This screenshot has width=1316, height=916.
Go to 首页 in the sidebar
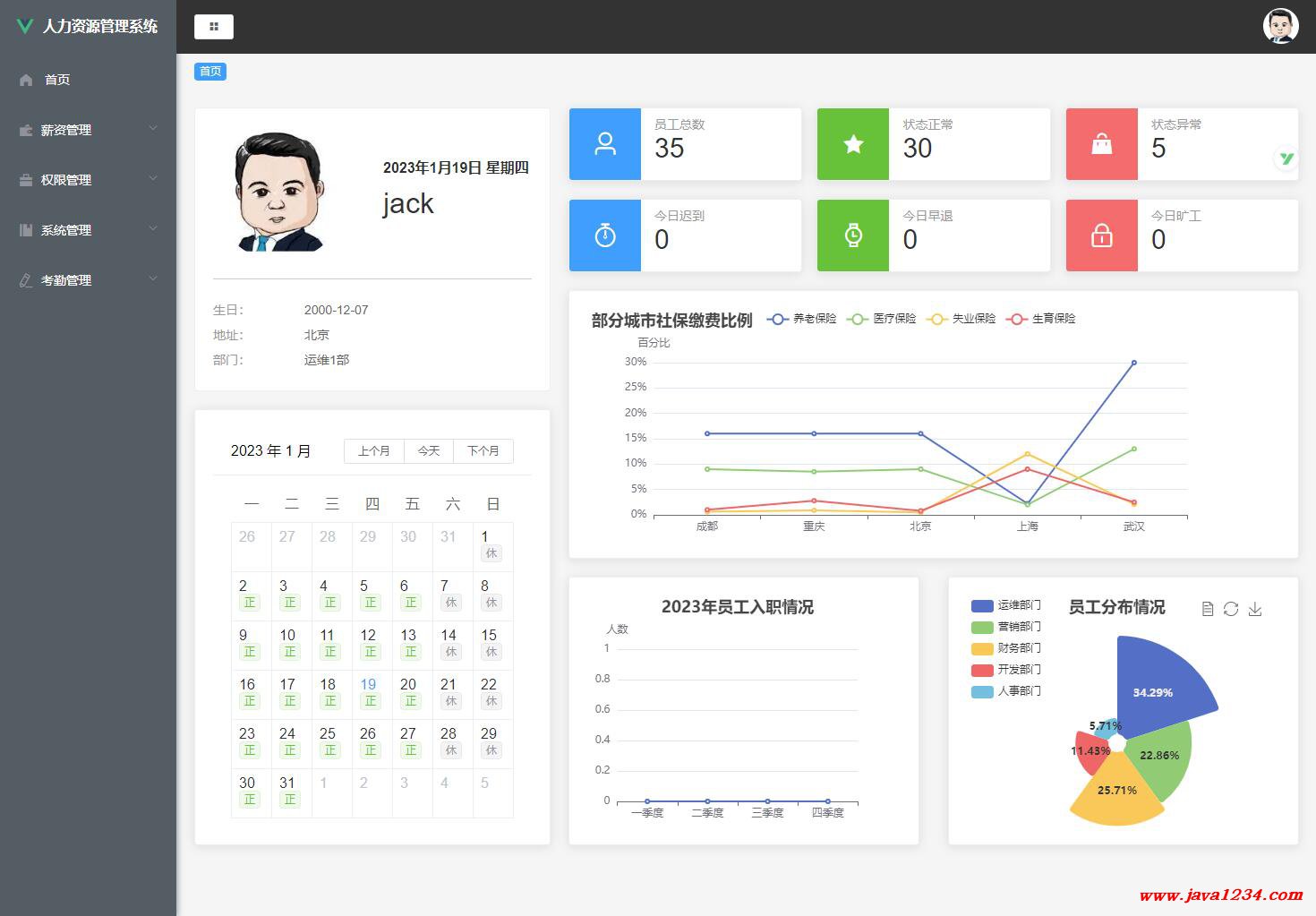coord(57,80)
